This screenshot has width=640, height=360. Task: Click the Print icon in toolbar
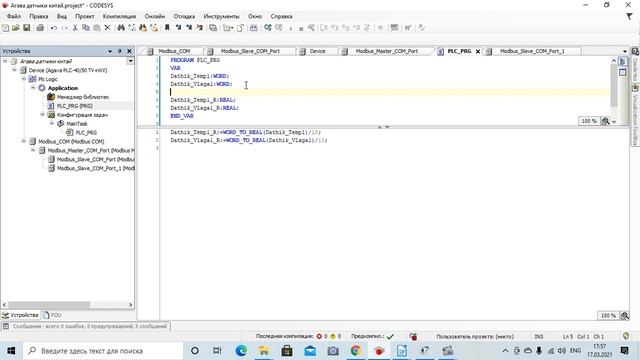click(x=40, y=28)
